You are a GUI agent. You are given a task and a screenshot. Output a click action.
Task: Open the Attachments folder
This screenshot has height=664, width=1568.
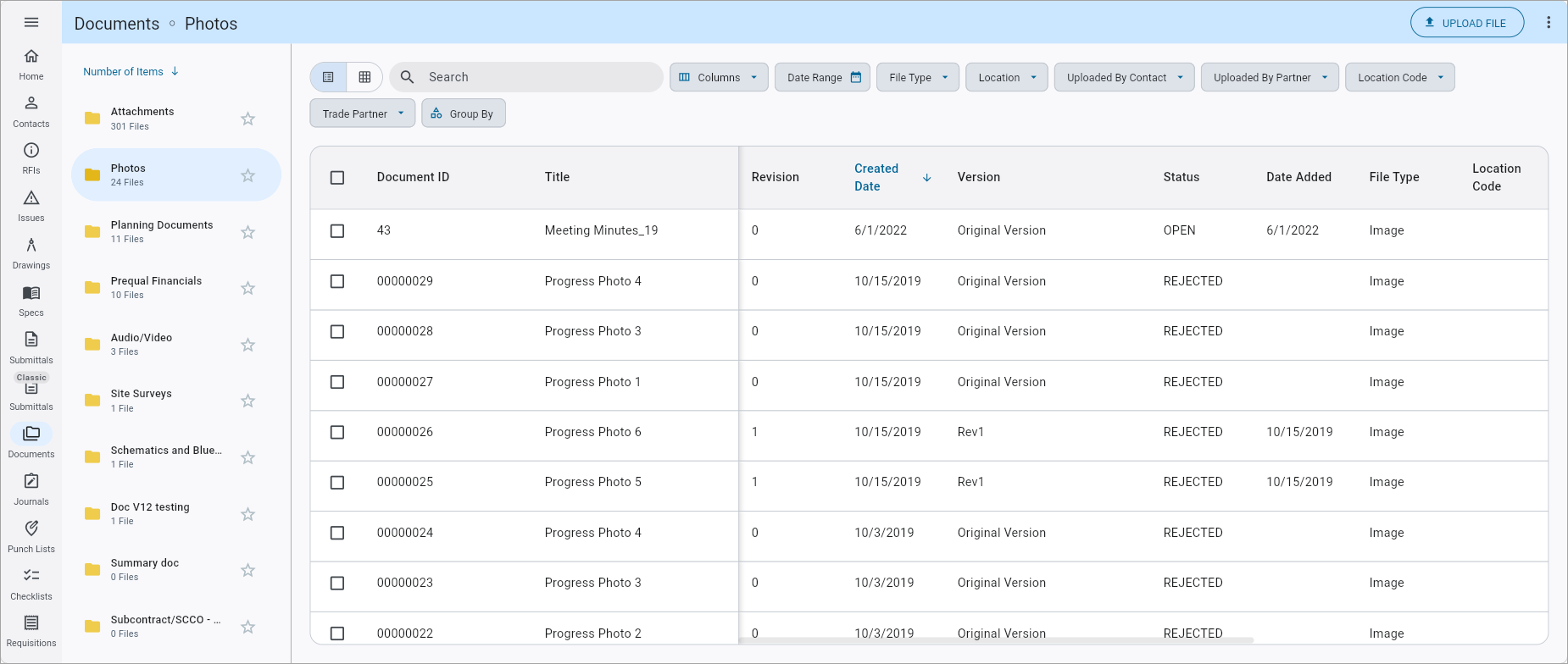176,119
